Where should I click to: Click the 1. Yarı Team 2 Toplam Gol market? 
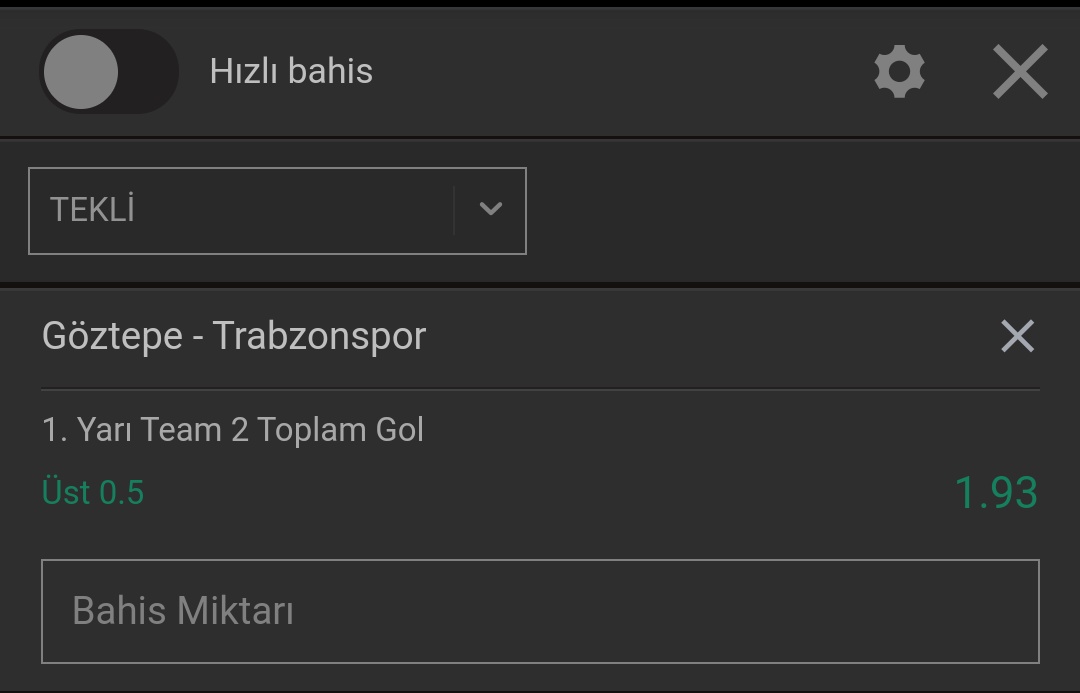(x=233, y=430)
